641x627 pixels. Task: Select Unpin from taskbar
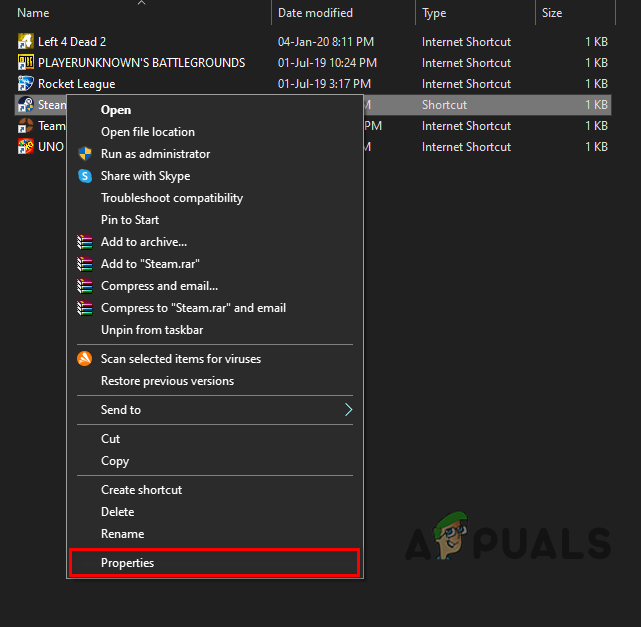[x=152, y=330]
